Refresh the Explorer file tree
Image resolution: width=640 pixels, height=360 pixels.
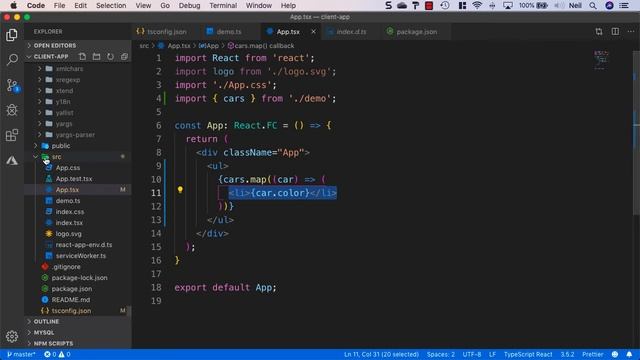click(x=110, y=56)
